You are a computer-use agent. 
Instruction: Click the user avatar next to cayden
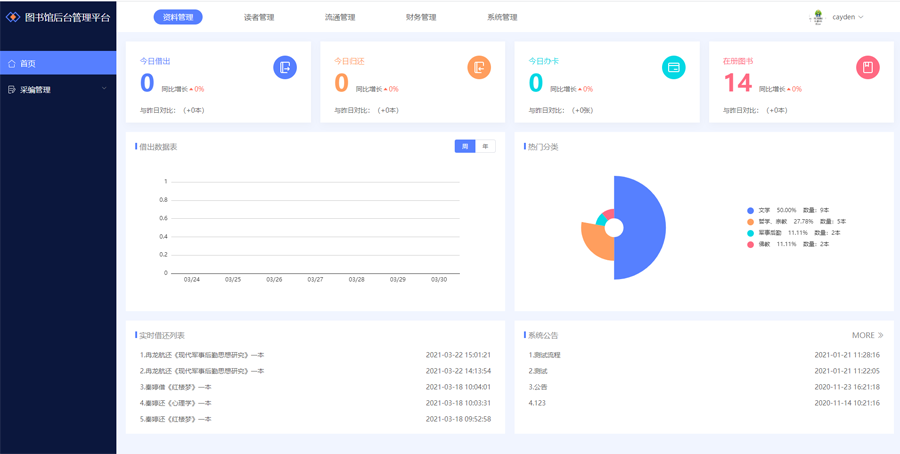click(x=818, y=17)
